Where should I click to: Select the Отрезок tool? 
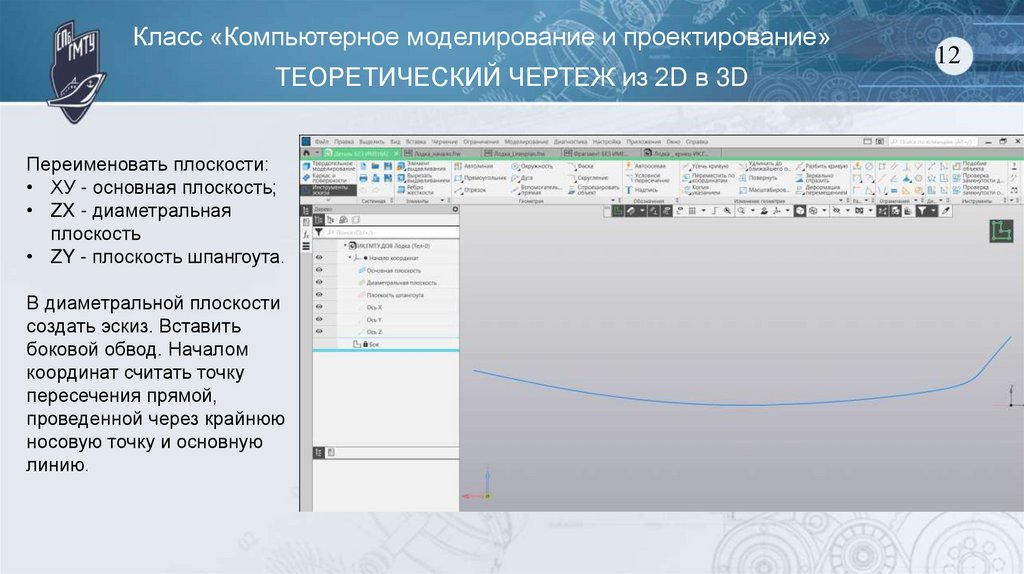(471, 190)
